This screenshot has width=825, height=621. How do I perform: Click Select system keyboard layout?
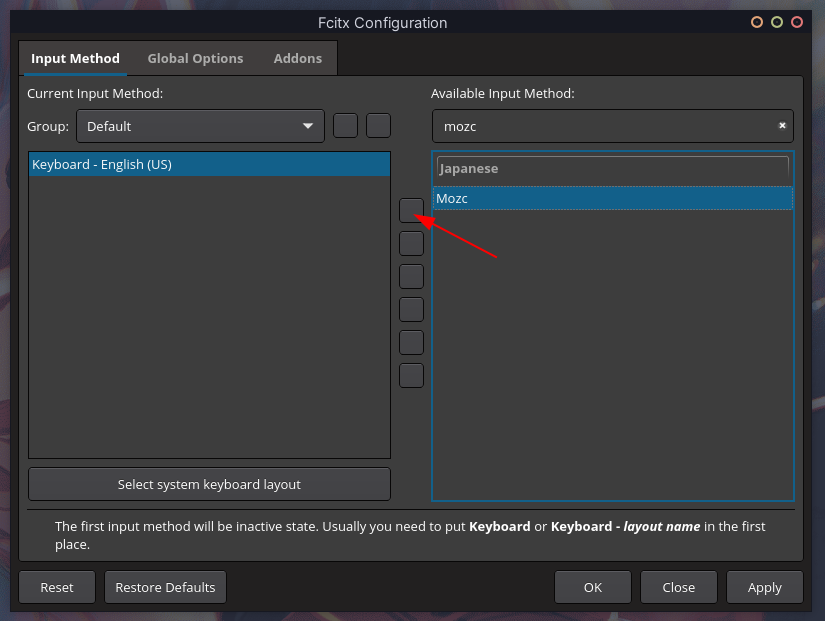coord(209,484)
